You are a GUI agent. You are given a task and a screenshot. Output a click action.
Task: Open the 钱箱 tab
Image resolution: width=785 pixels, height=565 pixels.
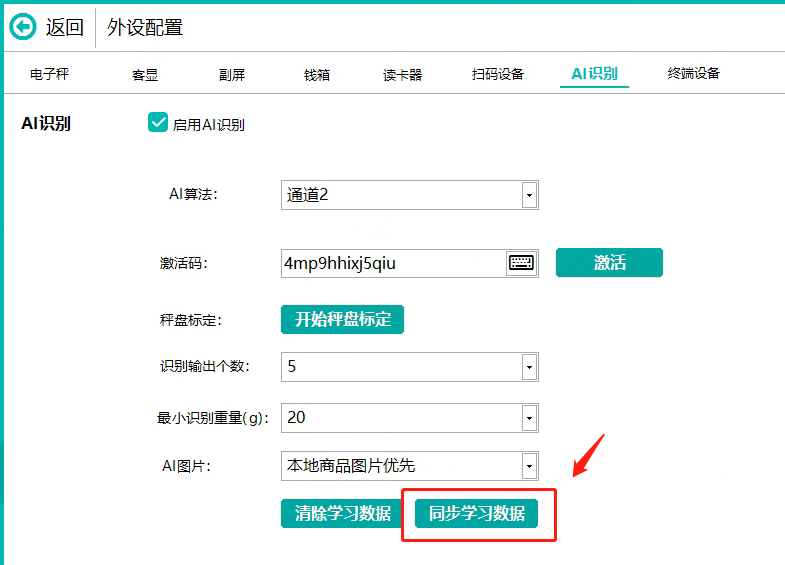click(317, 75)
